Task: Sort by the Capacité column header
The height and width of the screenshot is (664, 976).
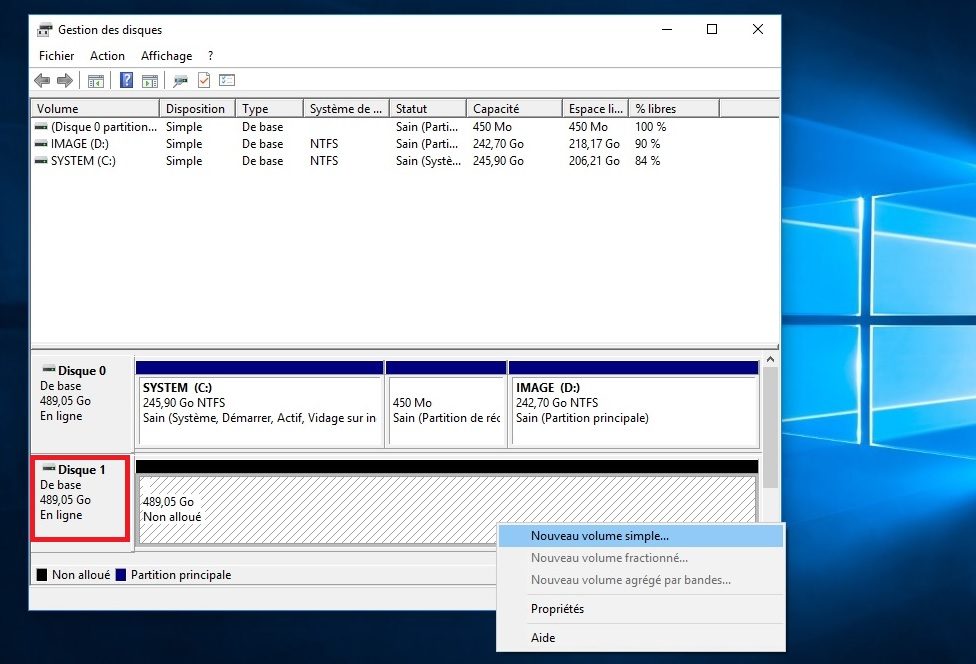Action: click(513, 109)
